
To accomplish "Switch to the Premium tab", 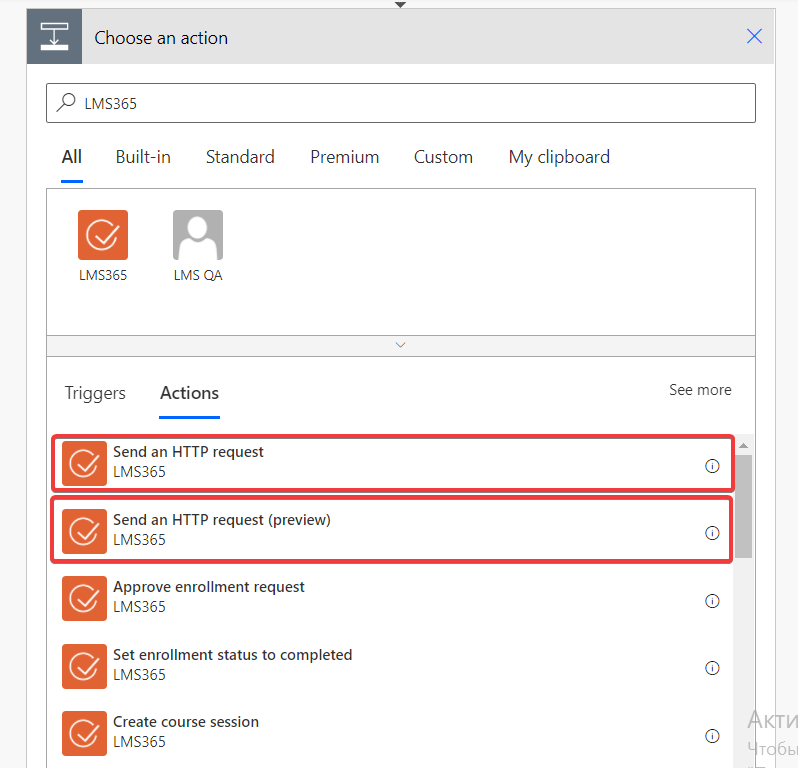I will point(345,157).
